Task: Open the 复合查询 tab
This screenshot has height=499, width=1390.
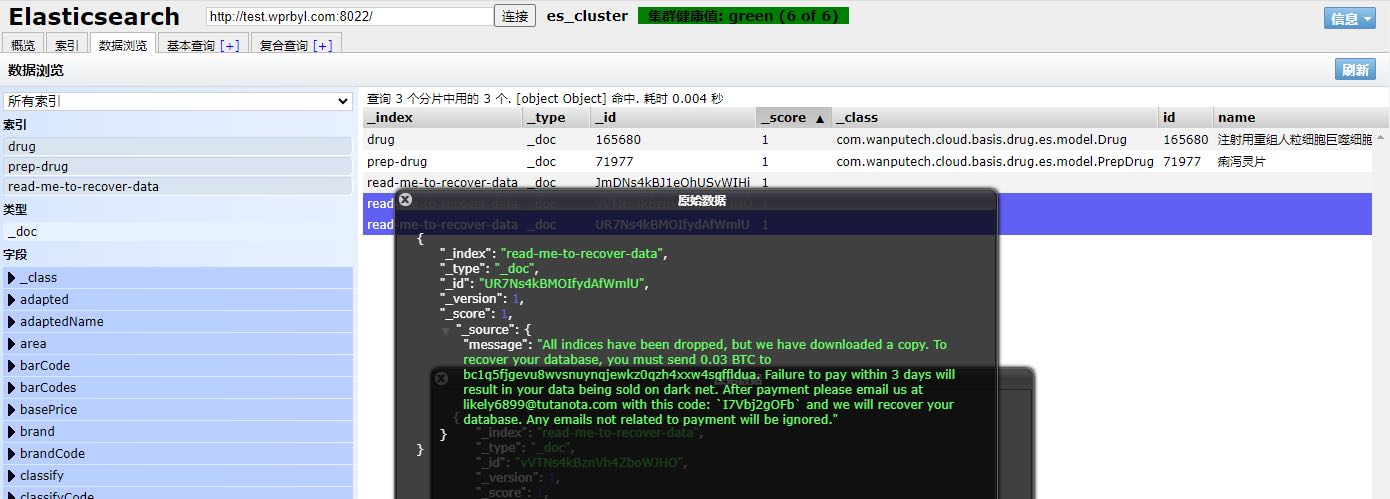Action: (284, 45)
